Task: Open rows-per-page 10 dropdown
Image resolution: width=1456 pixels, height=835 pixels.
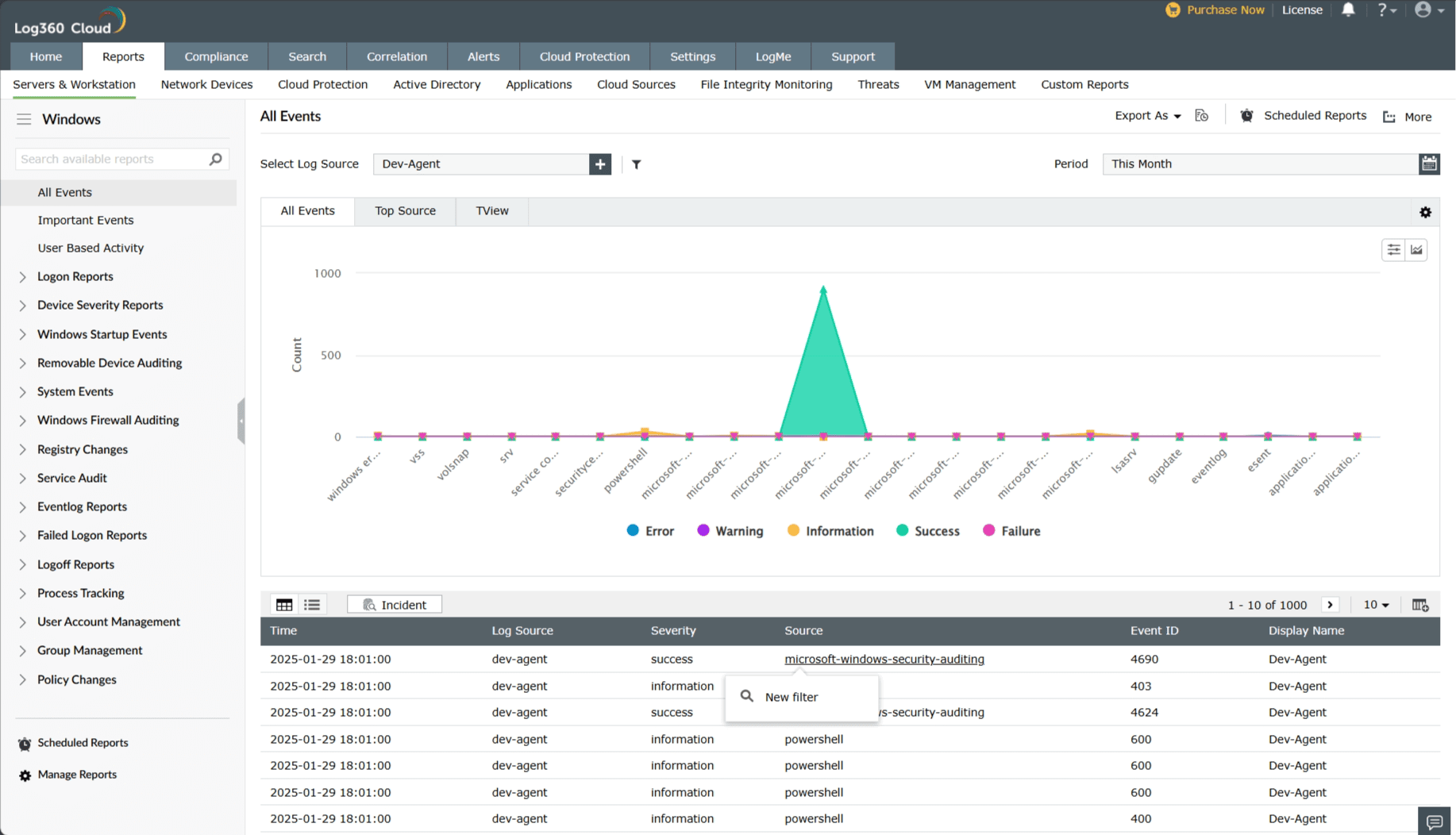Action: [1376, 605]
